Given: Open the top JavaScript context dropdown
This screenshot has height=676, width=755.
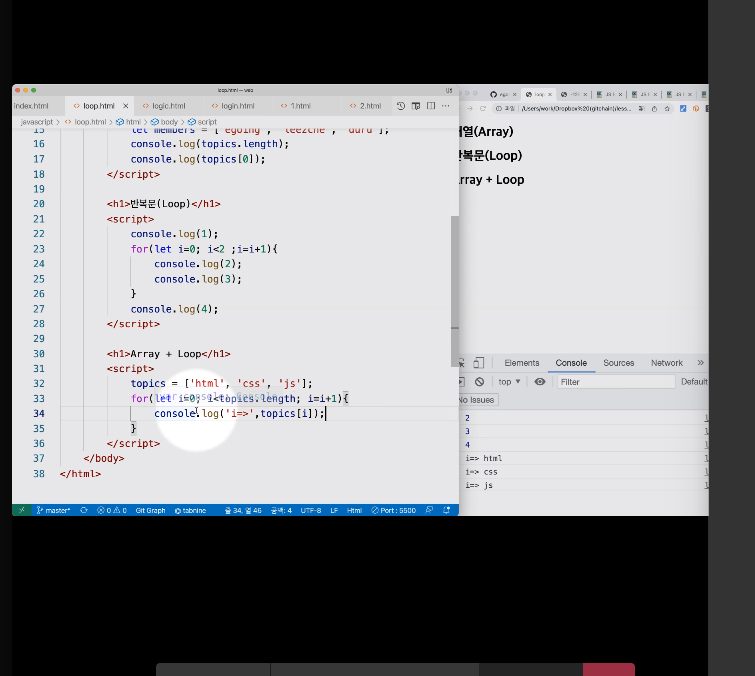Looking at the screenshot, I should tap(509, 382).
